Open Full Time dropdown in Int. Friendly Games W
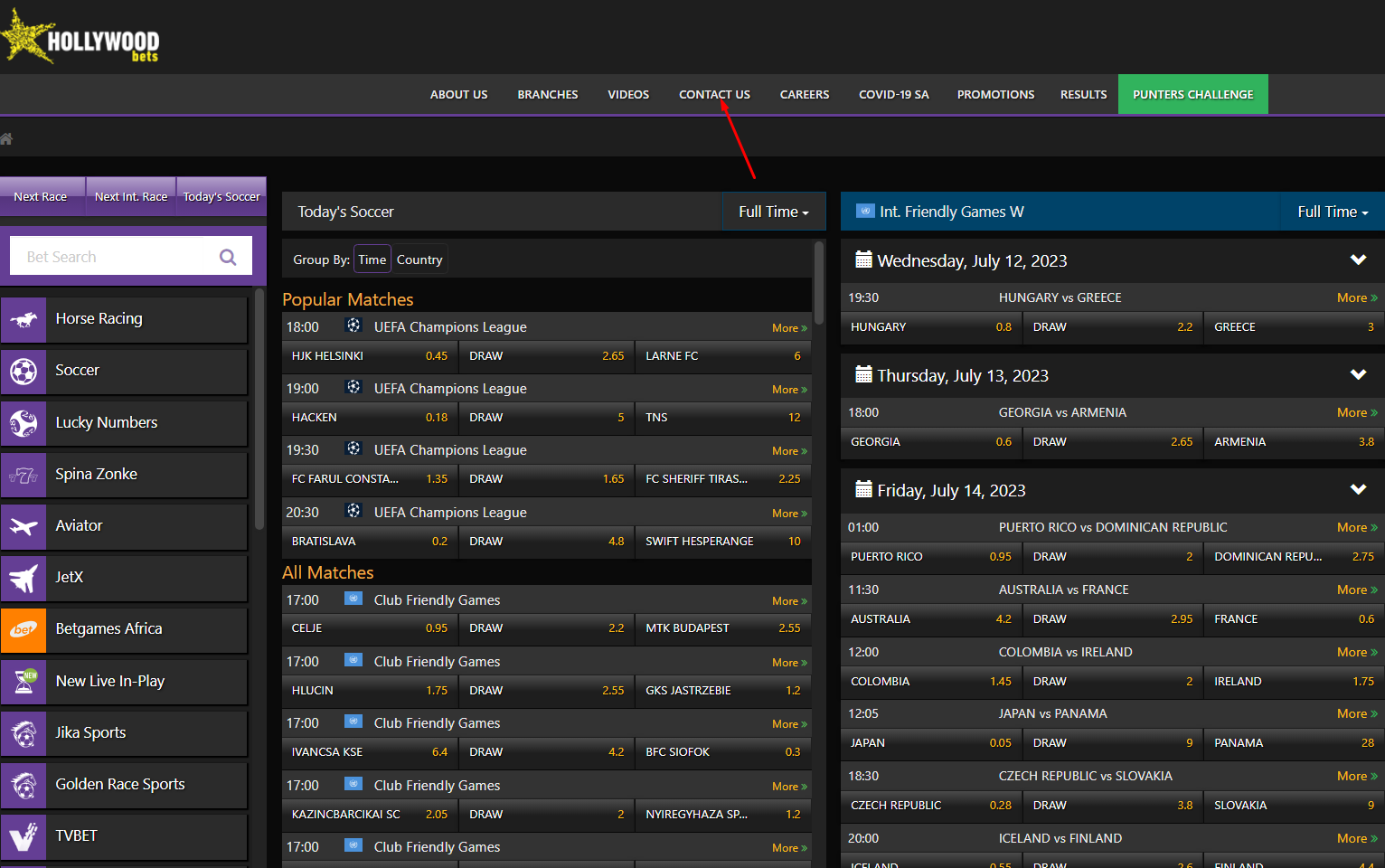1385x868 pixels. pyautogui.click(x=1333, y=212)
